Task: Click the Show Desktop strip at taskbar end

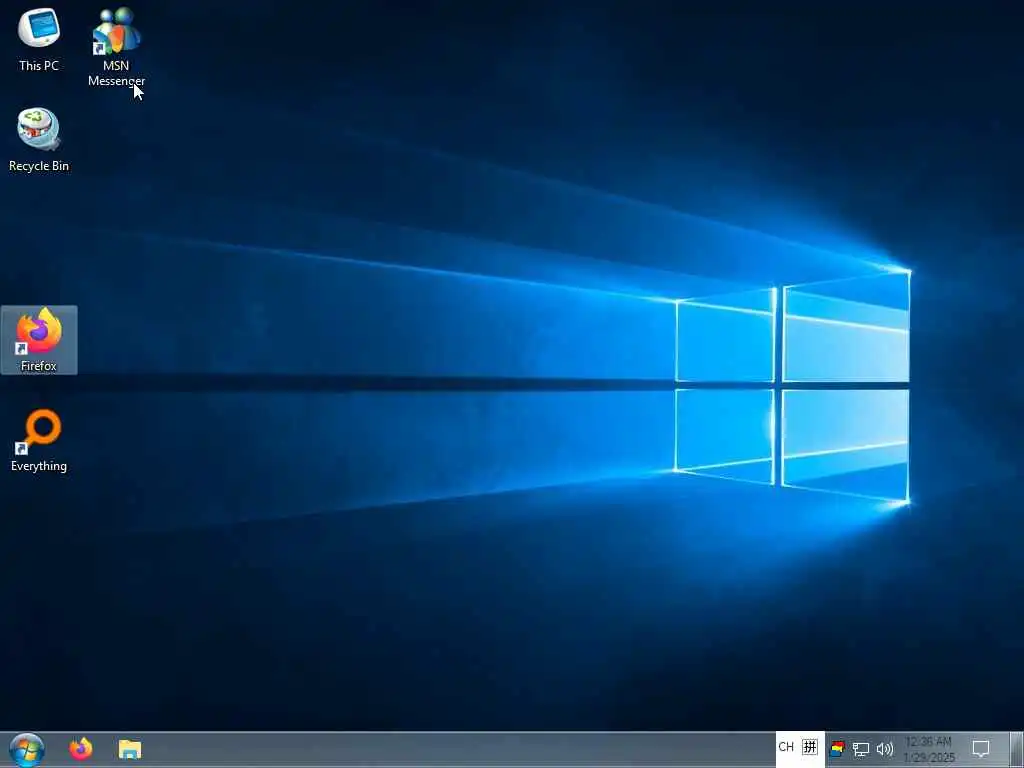Action: (x=1017, y=749)
